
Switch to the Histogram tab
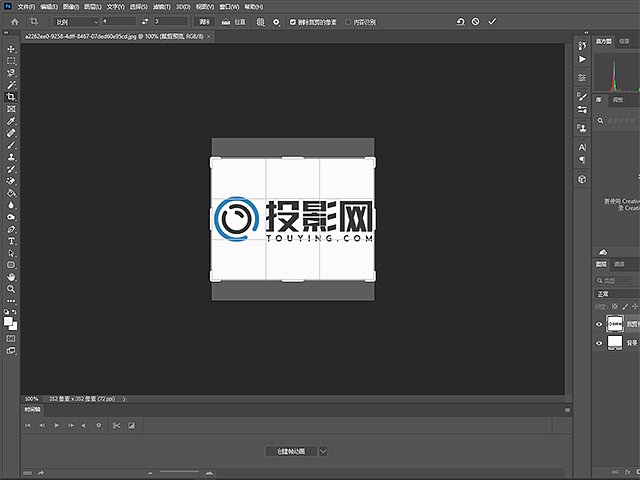[603, 41]
